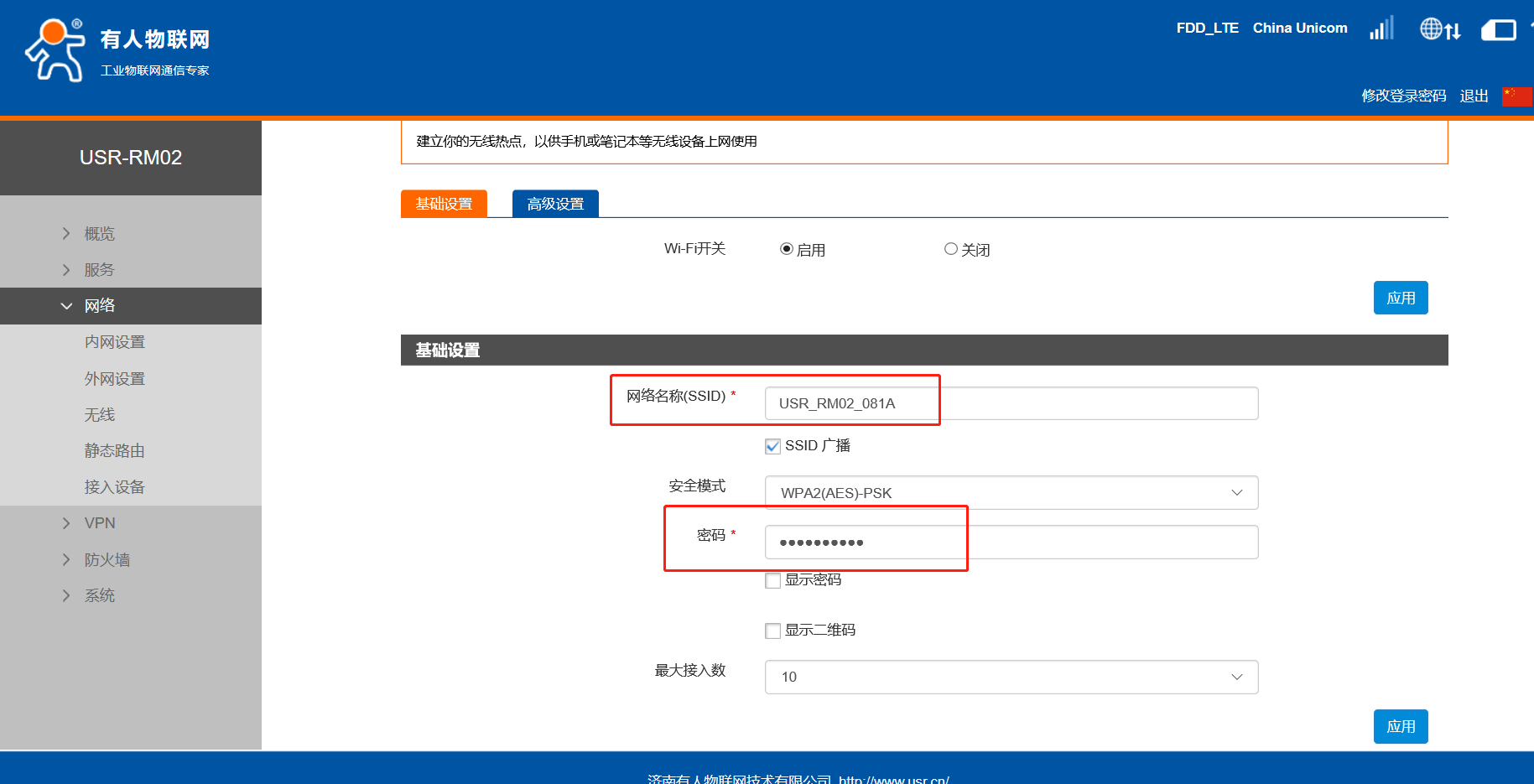Click the signal strength bars icon
The image size is (1534, 784).
click(1381, 29)
